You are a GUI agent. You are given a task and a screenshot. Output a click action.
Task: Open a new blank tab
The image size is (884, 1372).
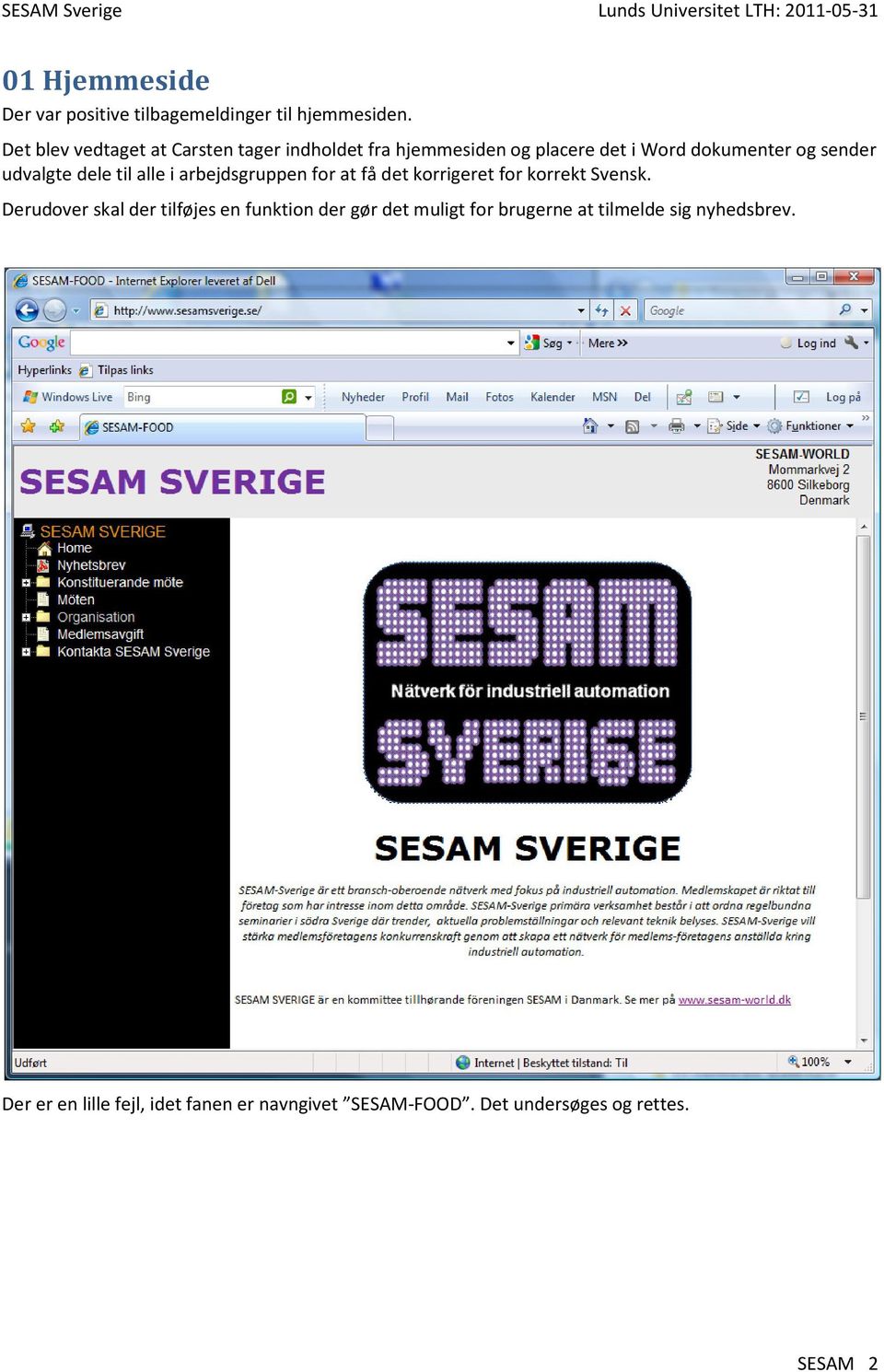tap(380, 428)
